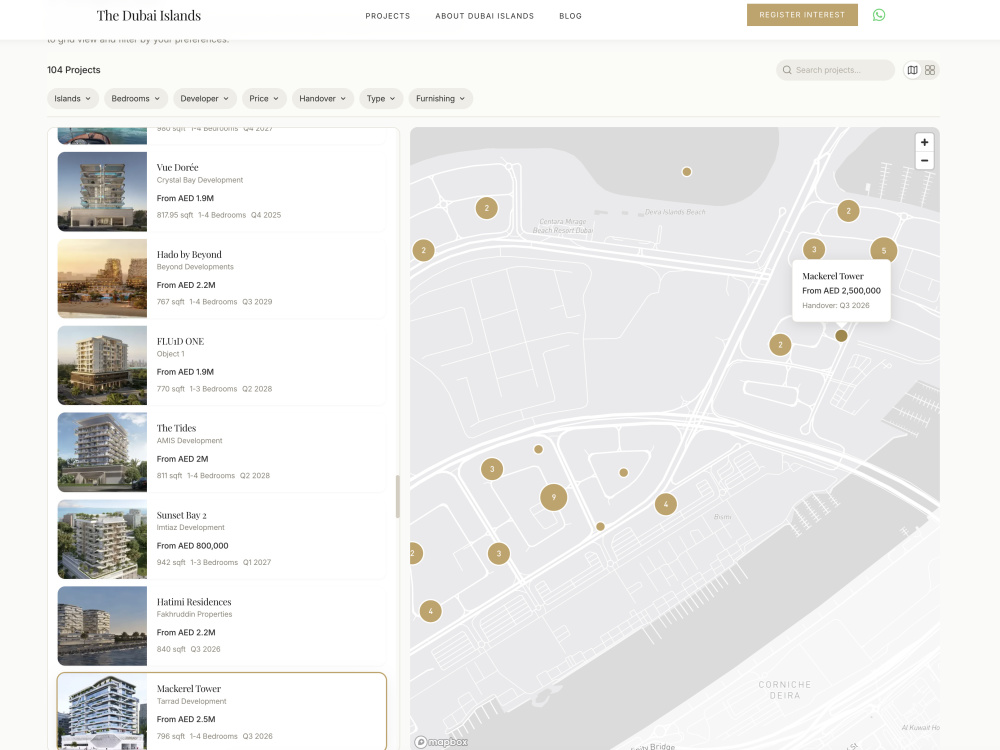Click the Mapbox logo
The height and width of the screenshot is (750, 1000).
tap(441, 742)
